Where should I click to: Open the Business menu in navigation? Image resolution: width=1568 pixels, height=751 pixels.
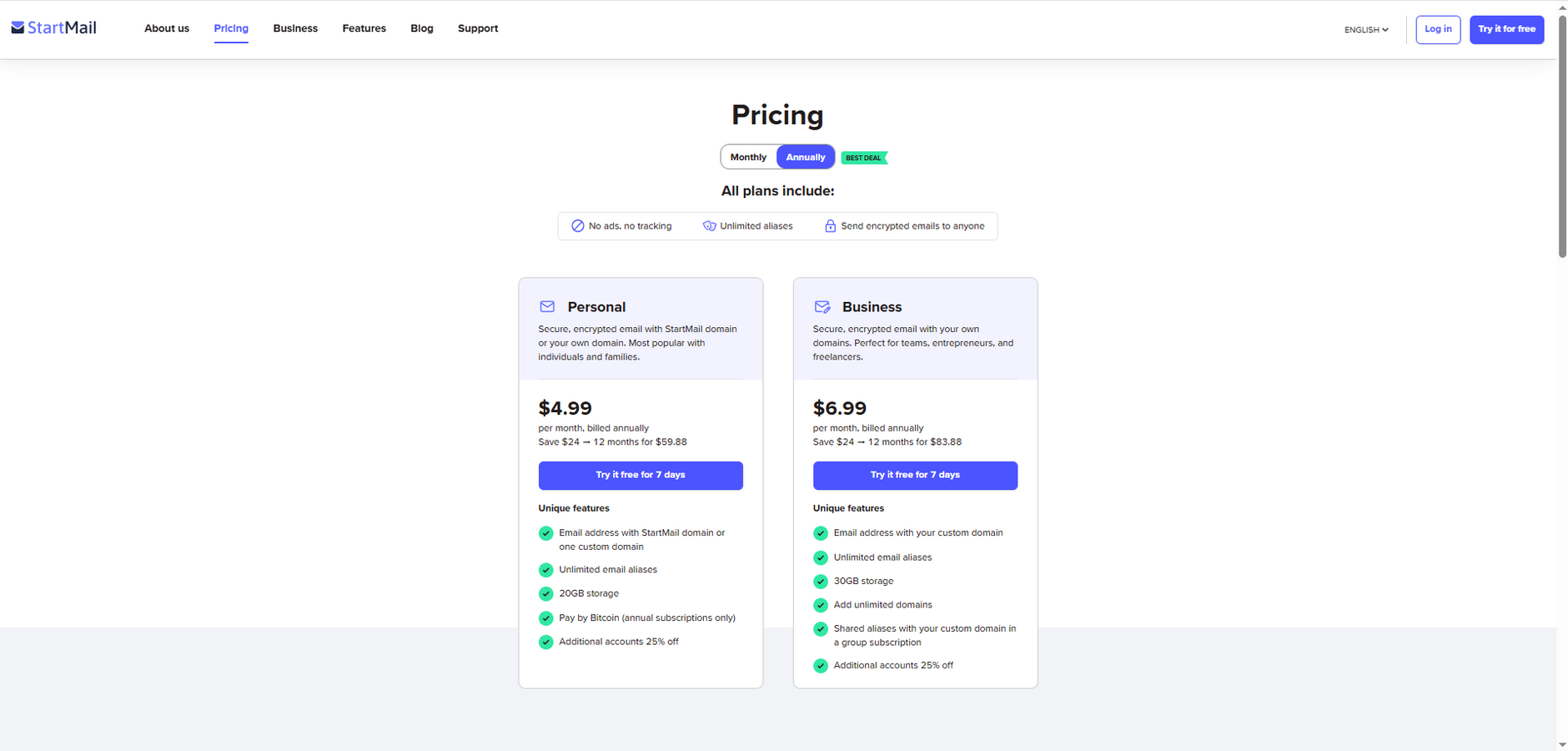click(295, 28)
